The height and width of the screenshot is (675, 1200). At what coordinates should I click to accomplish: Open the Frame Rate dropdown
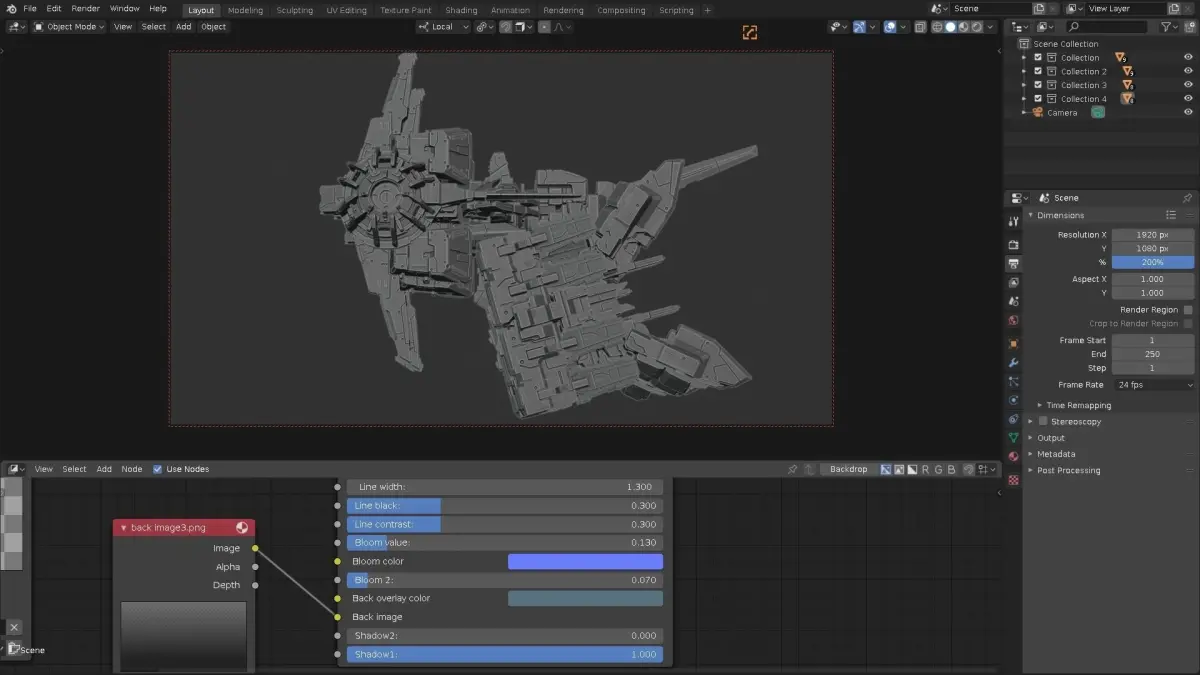(1153, 385)
